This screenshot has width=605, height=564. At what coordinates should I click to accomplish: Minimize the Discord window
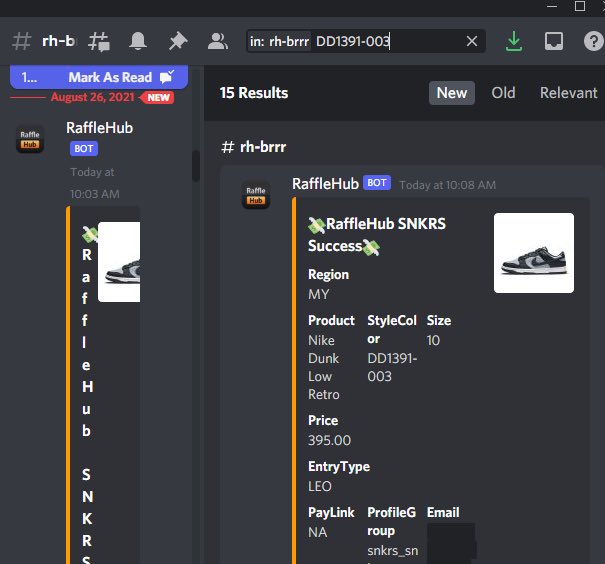click(x=552, y=6)
